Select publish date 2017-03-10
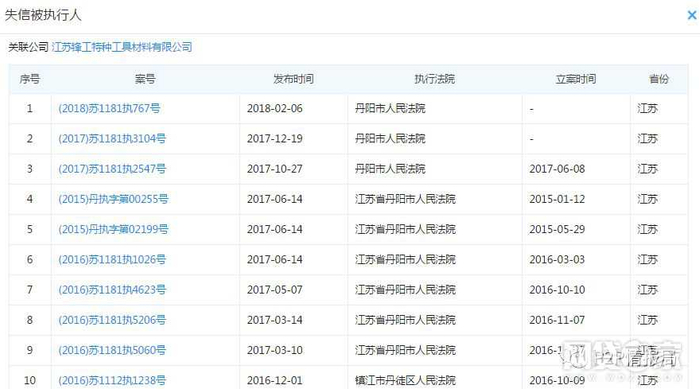The width and height of the screenshot is (700, 389). (x=275, y=350)
